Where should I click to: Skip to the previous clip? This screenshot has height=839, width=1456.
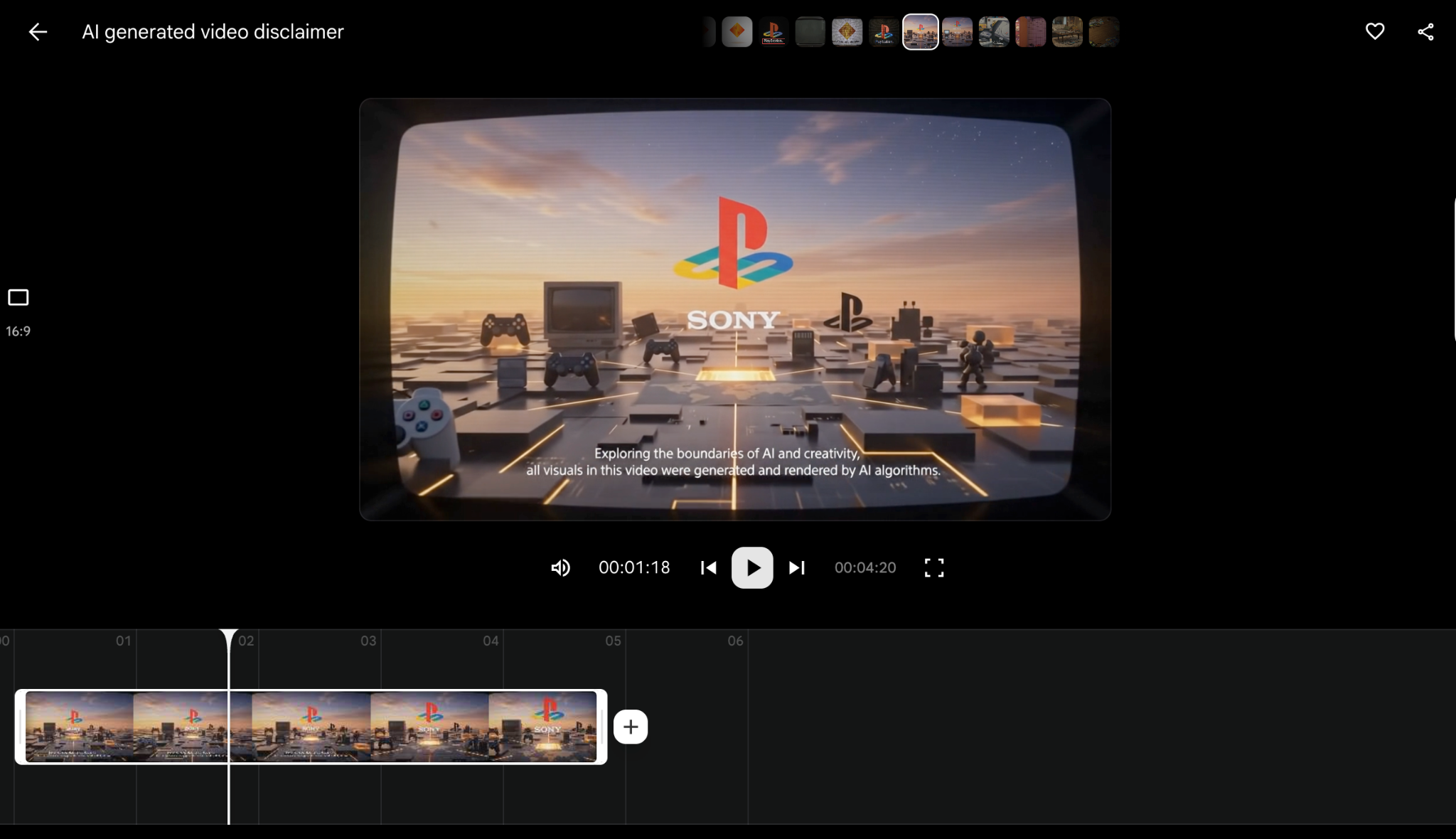click(708, 567)
